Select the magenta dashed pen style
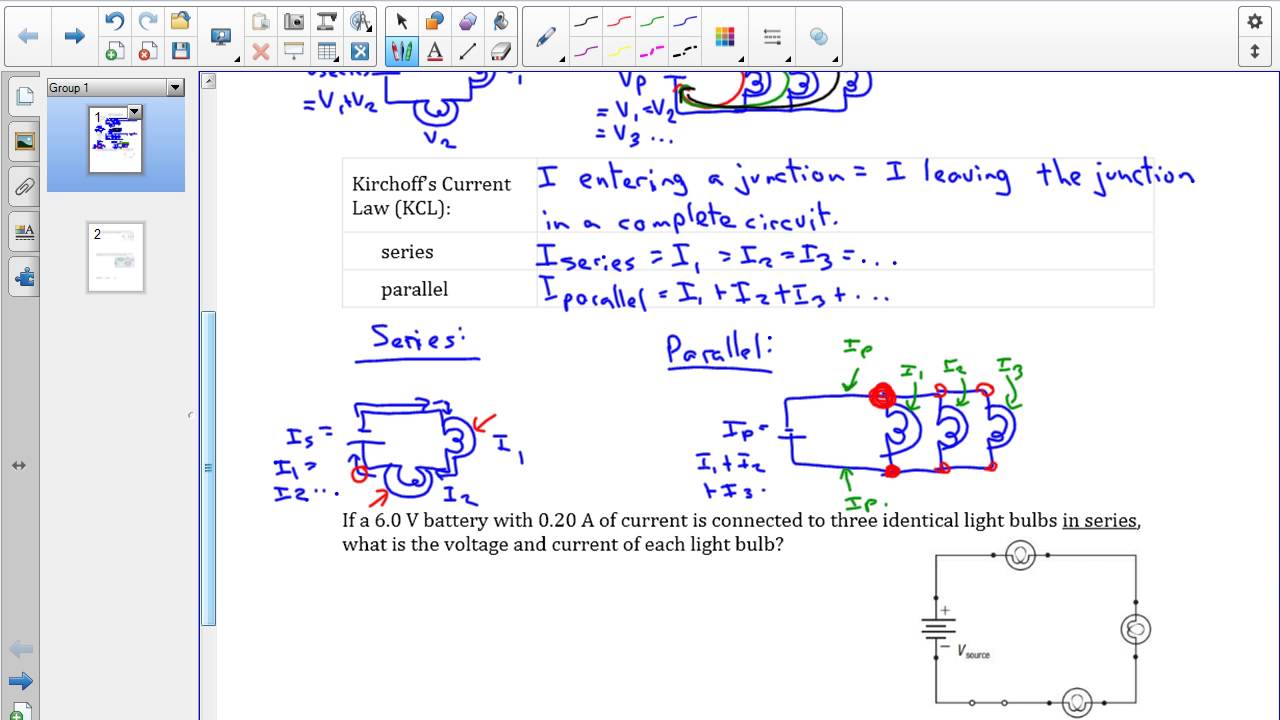The width and height of the screenshot is (1280, 720). pyautogui.click(x=652, y=51)
